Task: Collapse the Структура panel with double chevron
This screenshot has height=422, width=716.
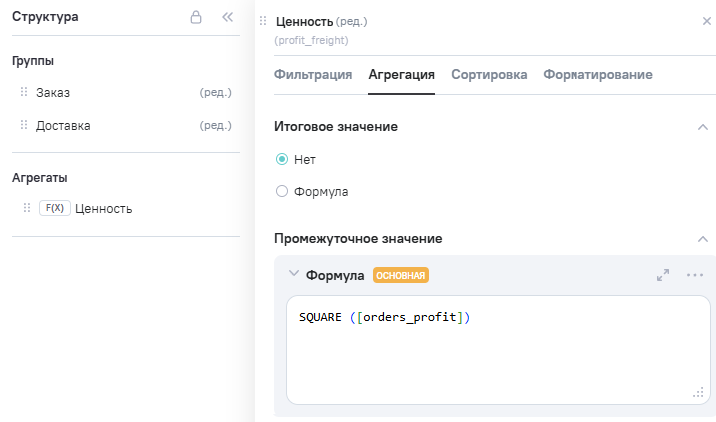Action: click(x=227, y=17)
